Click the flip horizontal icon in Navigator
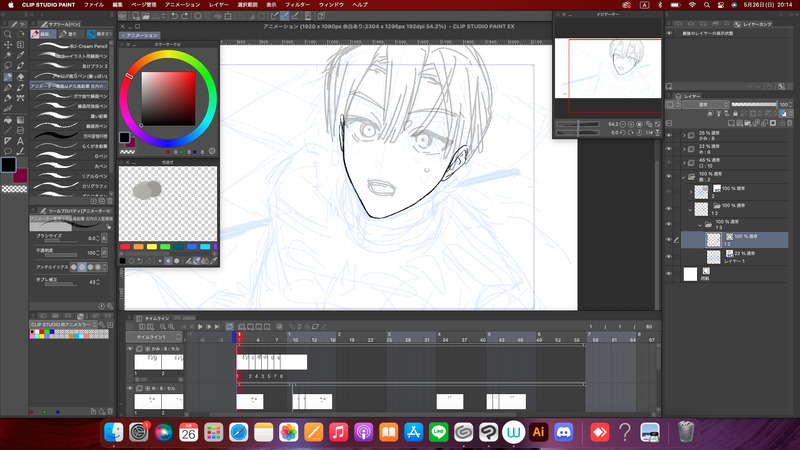800x450 pixels. pyautogui.click(x=649, y=133)
